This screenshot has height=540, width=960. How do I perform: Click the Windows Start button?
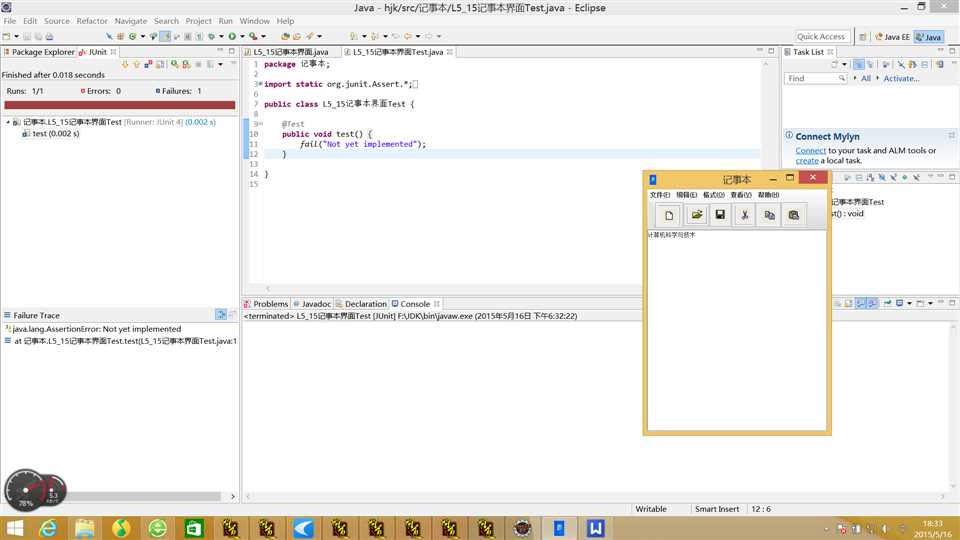pos(13,528)
